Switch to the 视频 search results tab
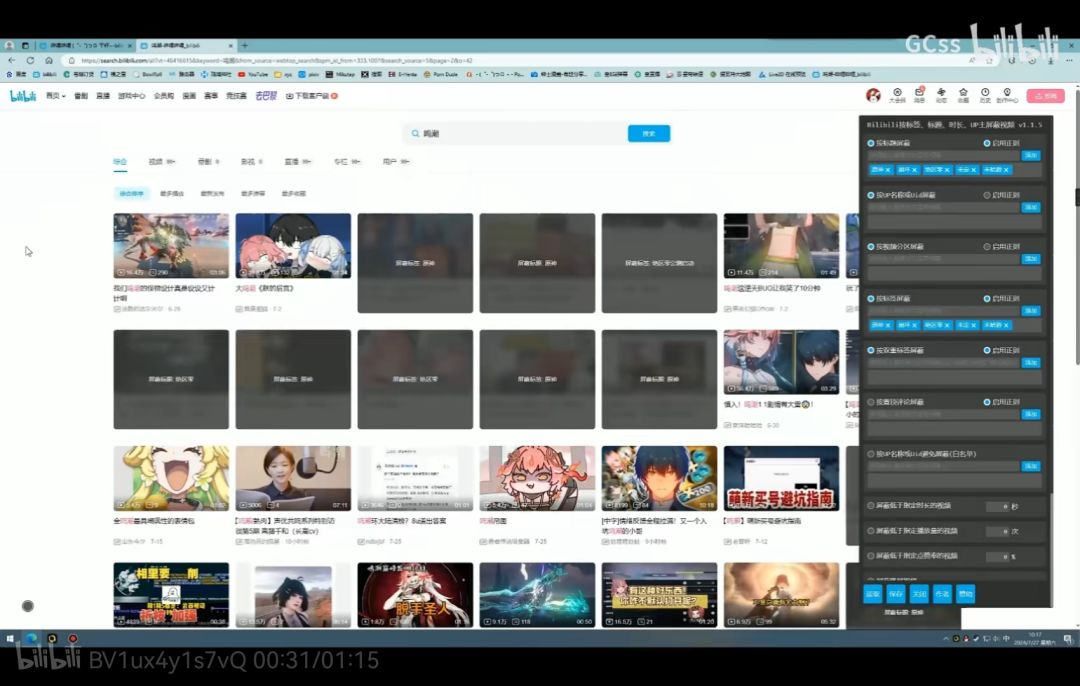 pyautogui.click(x=162, y=162)
